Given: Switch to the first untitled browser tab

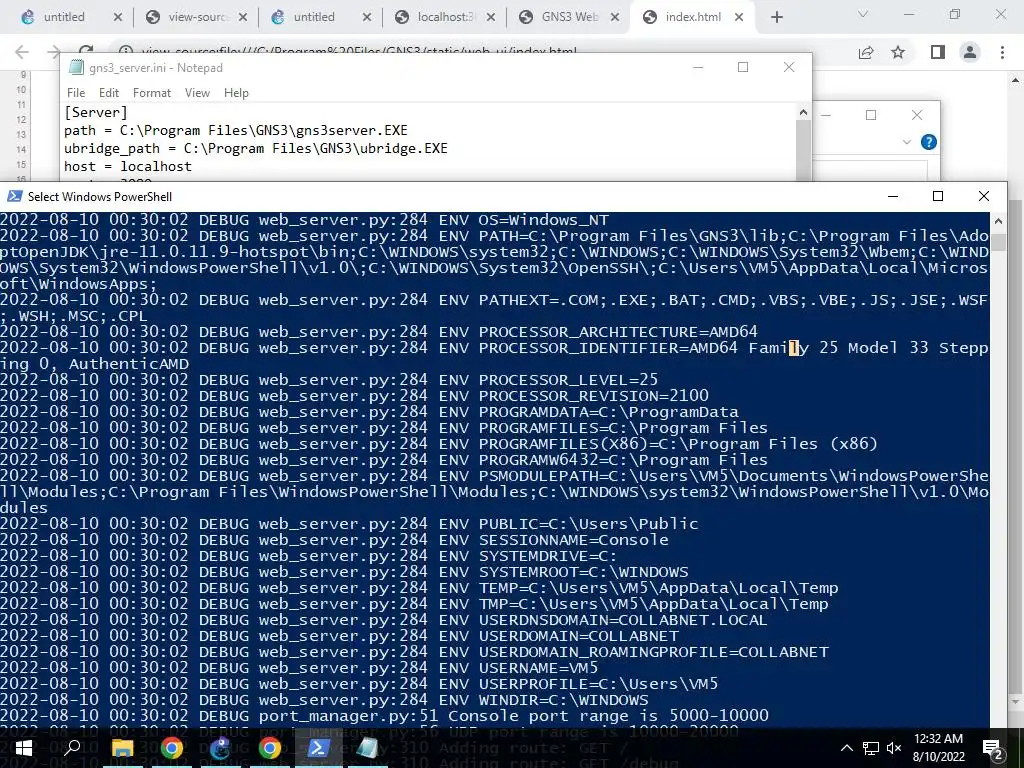Looking at the screenshot, I should pyautogui.click(x=65, y=17).
